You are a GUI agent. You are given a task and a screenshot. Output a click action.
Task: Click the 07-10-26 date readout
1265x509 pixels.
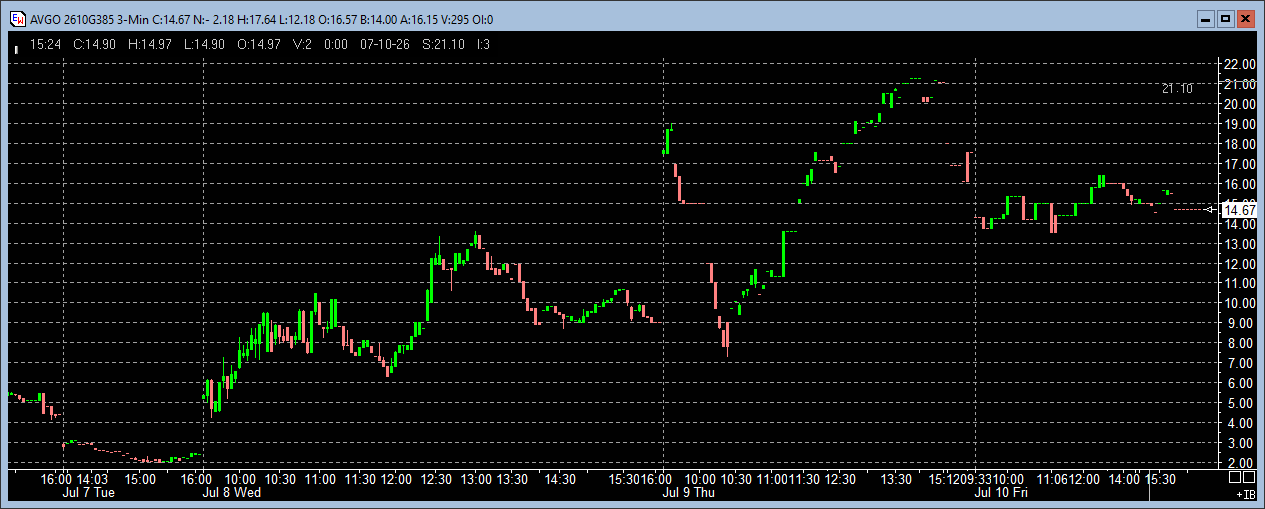384,44
